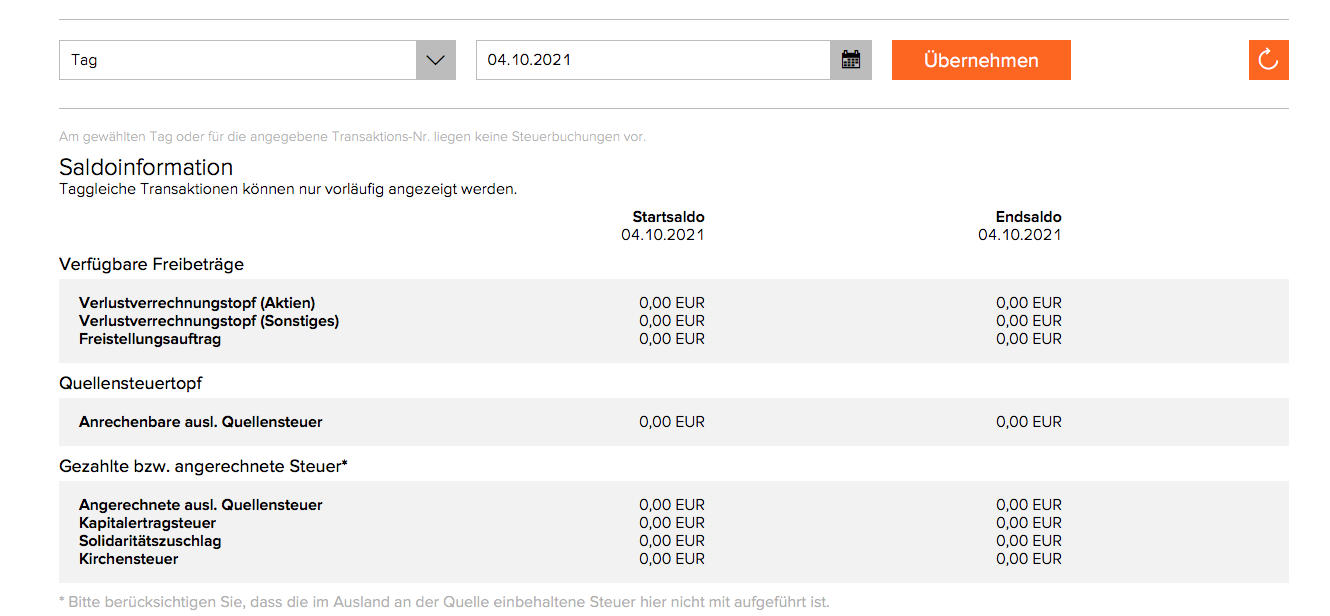The height and width of the screenshot is (616, 1330).
Task: Select the Verlustverrechnungstopf (Sonstiges) row label
Action: coord(209,321)
